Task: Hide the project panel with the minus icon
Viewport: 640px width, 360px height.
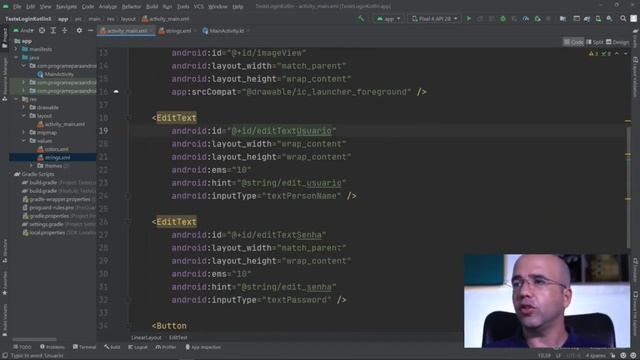Action: click(91, 31)
